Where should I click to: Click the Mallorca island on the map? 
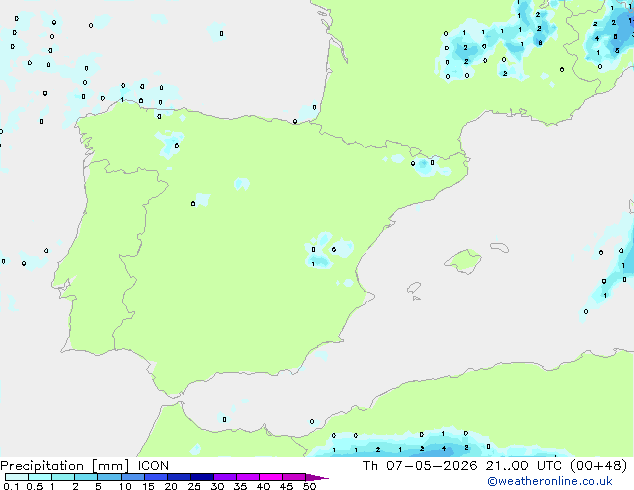pos(463,261)
